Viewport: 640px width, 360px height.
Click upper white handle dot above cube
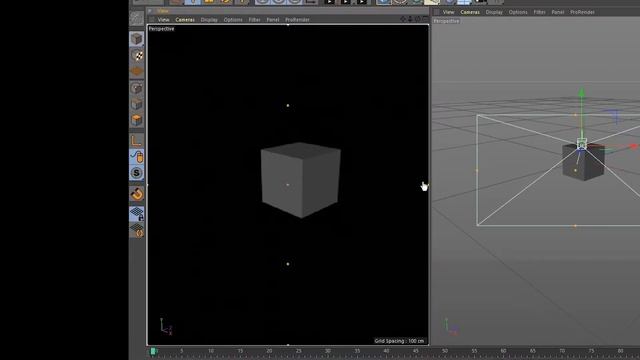click(x=288, y=106)
